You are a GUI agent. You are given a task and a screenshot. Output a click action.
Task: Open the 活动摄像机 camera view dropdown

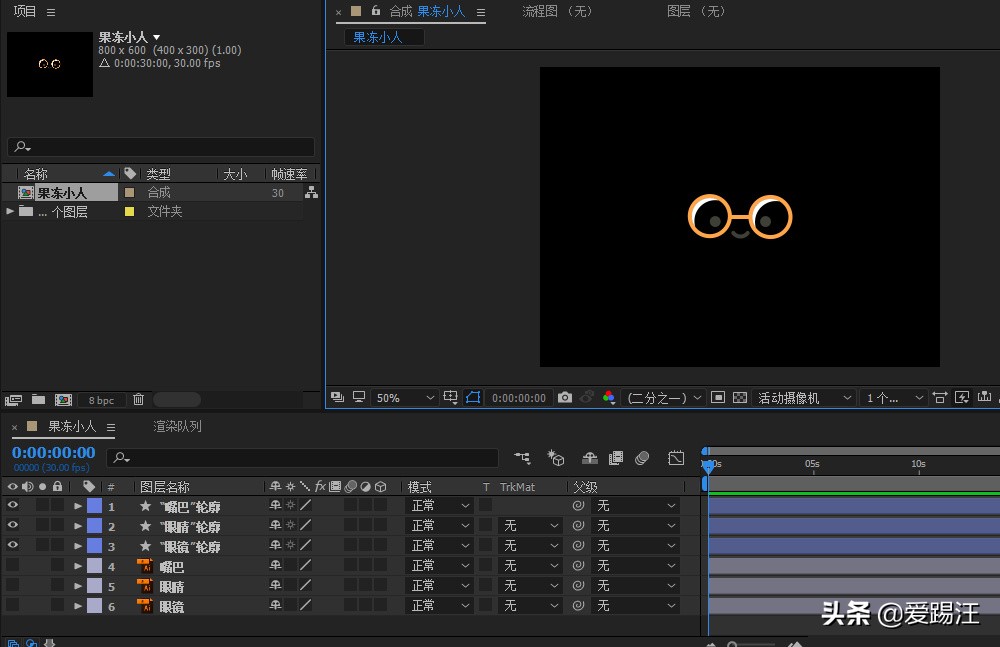click(805, 398)
